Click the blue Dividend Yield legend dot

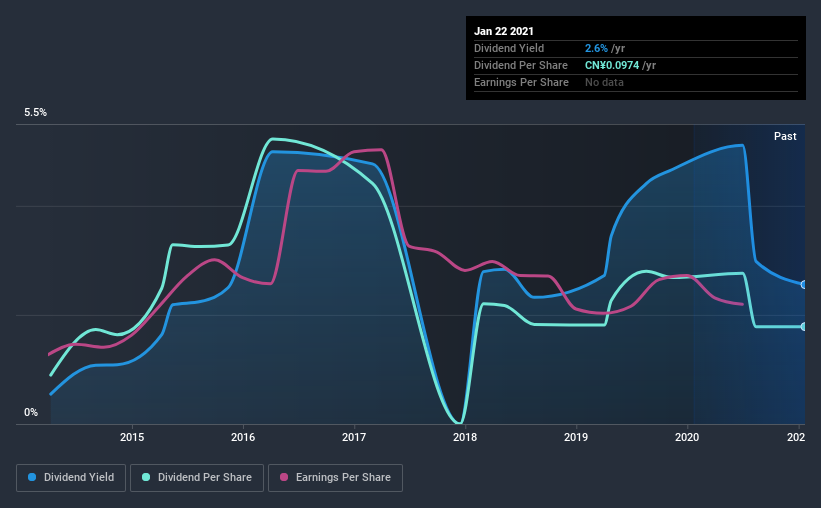tap(32, 477)
